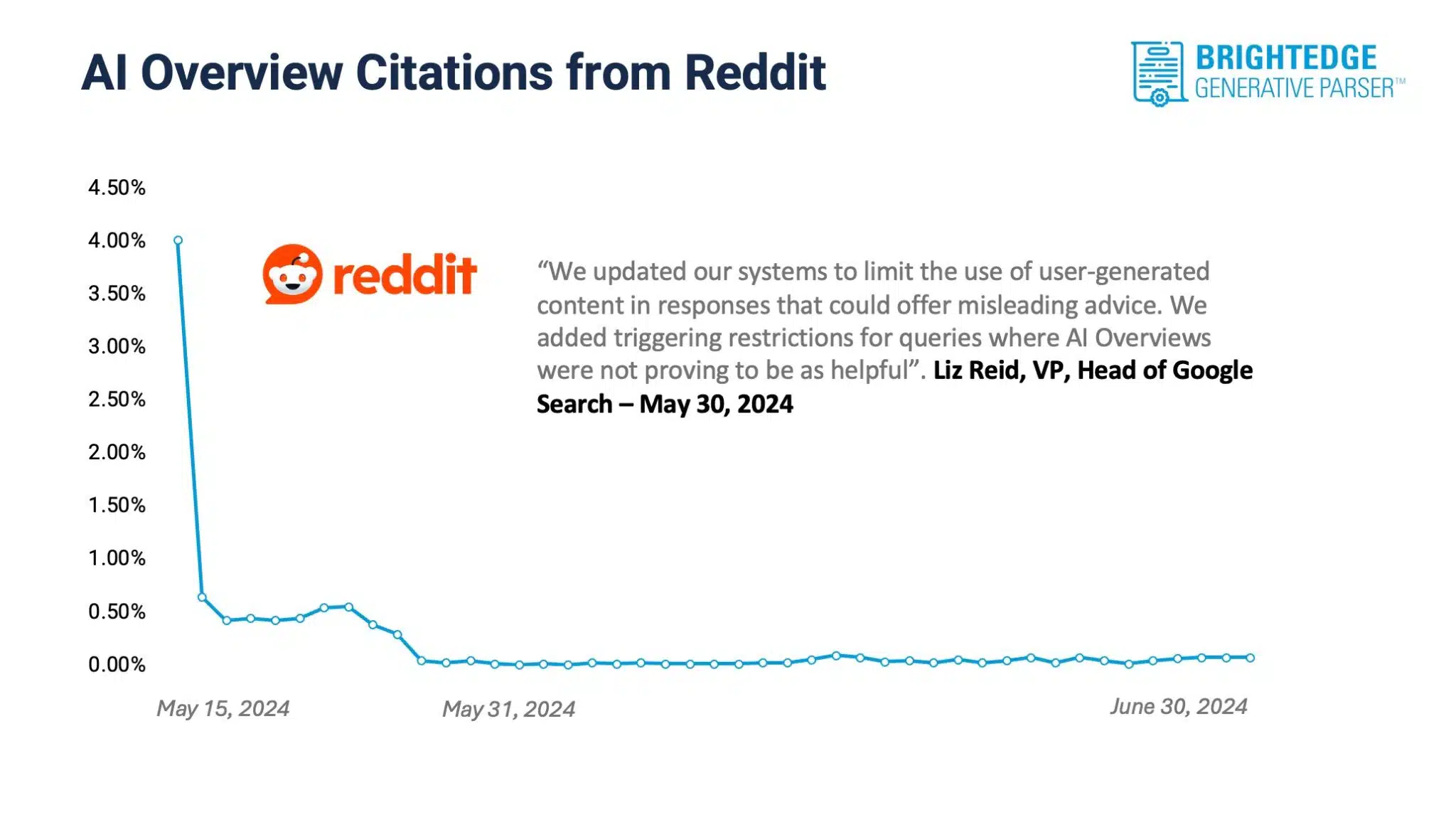Click the May 31, 2024 axis label
Screen dimensions: 1456x817
(510, 708)
